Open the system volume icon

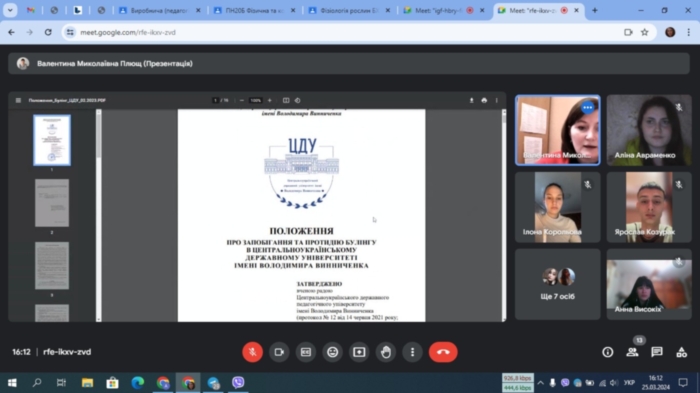[x=614, y=383]
